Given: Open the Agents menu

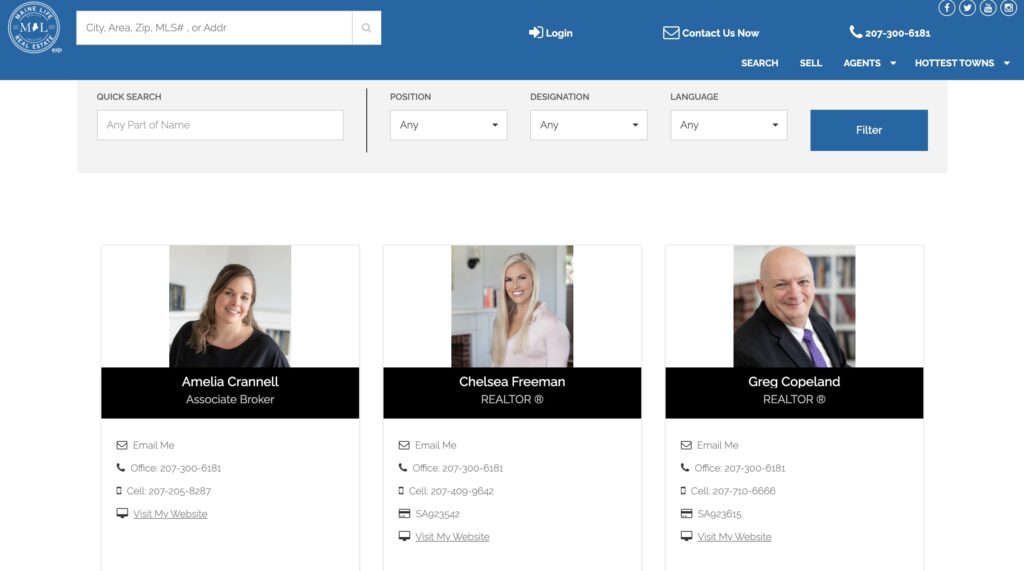Looking at the screenshot, I should tap(869, 63).
